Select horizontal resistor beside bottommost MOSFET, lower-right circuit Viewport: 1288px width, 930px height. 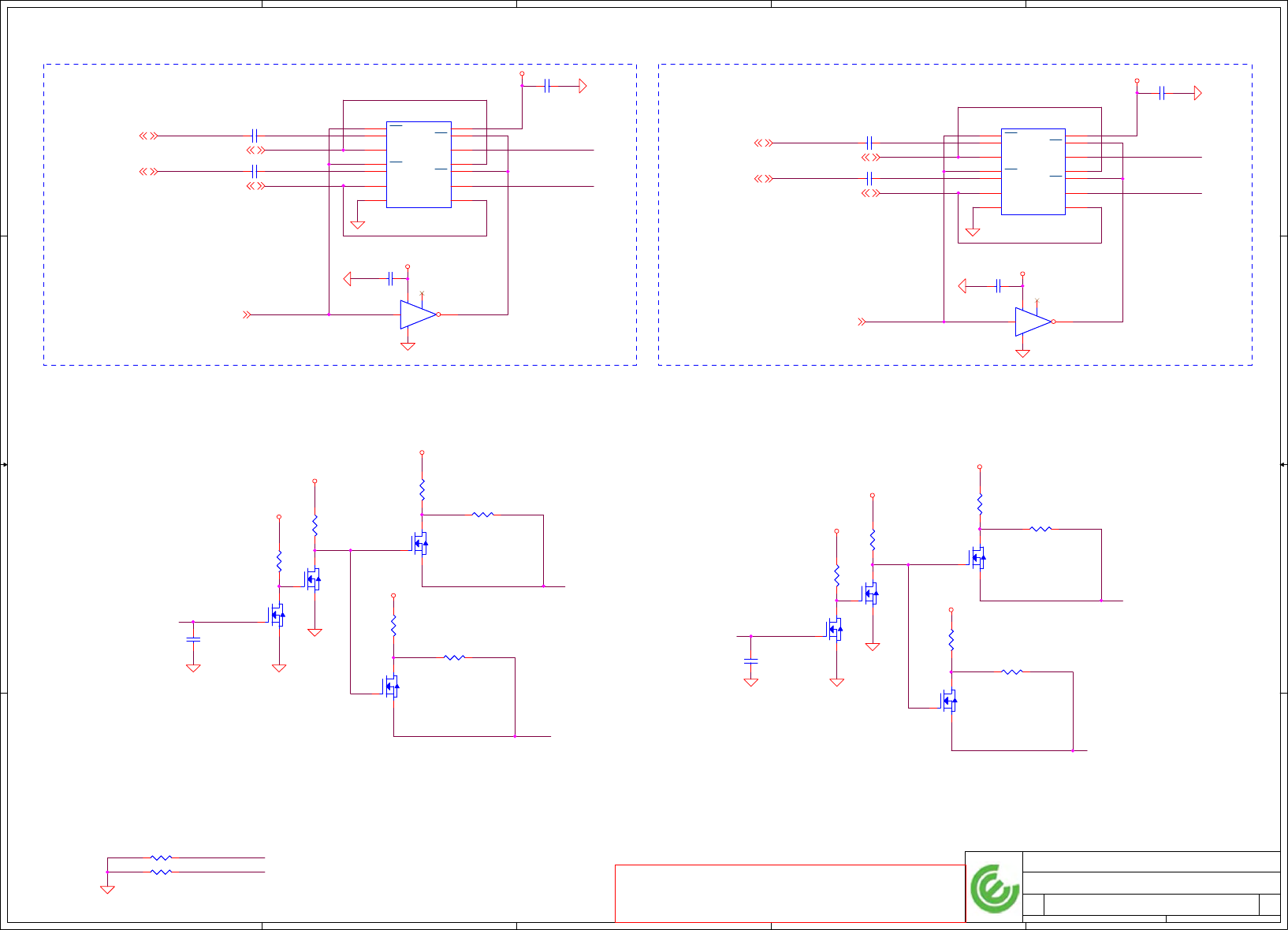pos(1012,671)
